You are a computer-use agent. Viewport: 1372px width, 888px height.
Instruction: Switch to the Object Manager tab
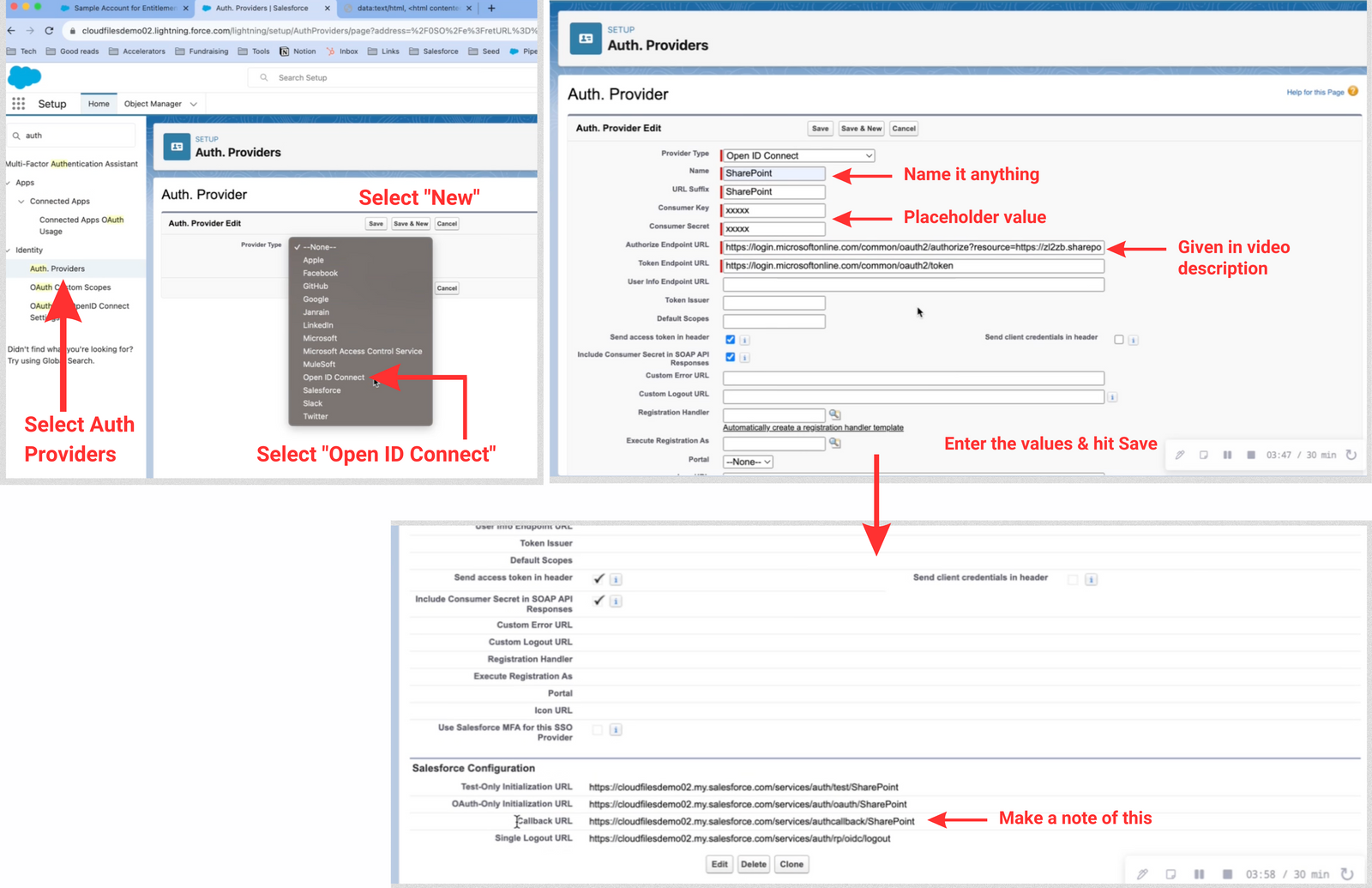(x=153, y=104)
